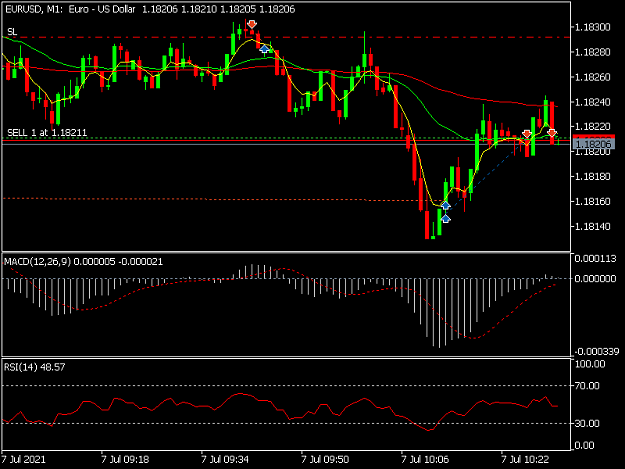Click the rightmost red sell arrow on the SELL line
The width and height of the screenshot is (625, 469).
click(x=552, y=133)
